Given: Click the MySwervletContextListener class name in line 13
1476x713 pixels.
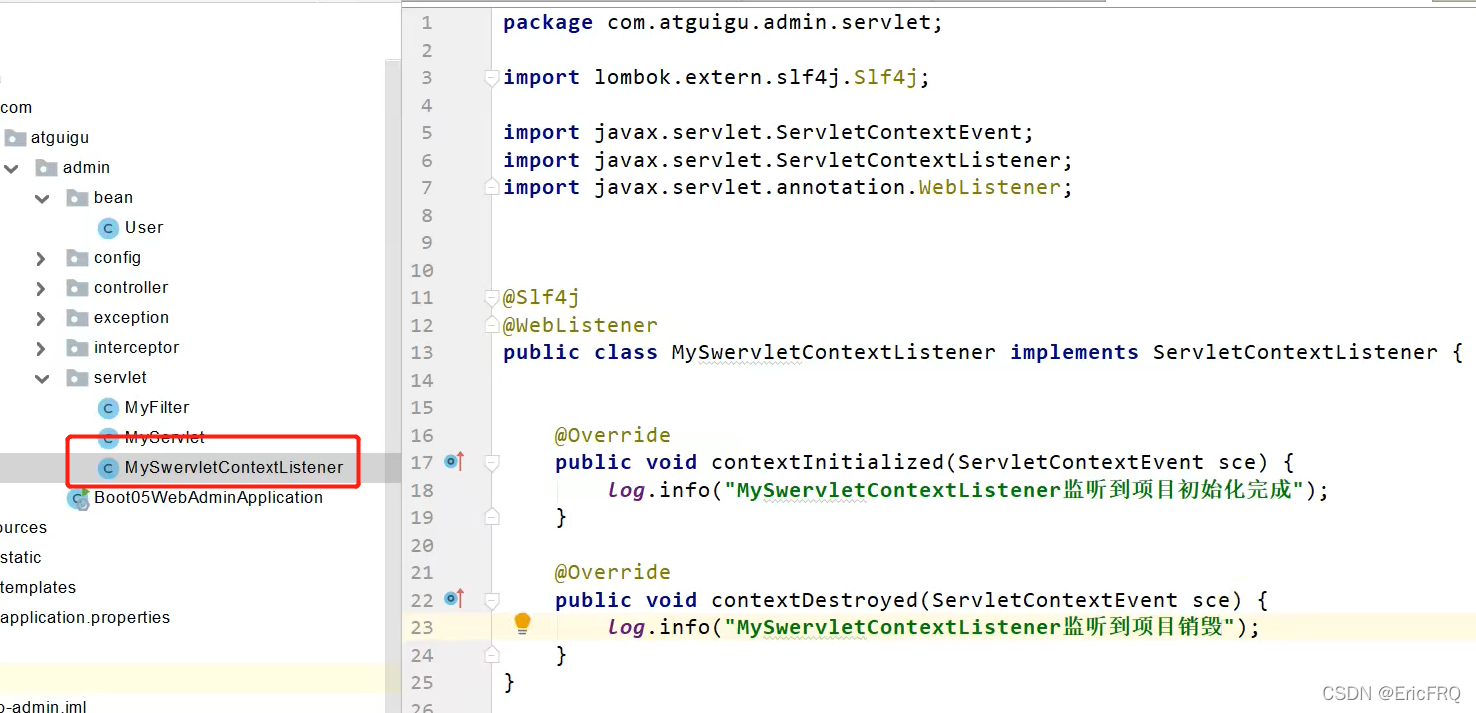Looking at the screenshot, I should click(833, 352).
